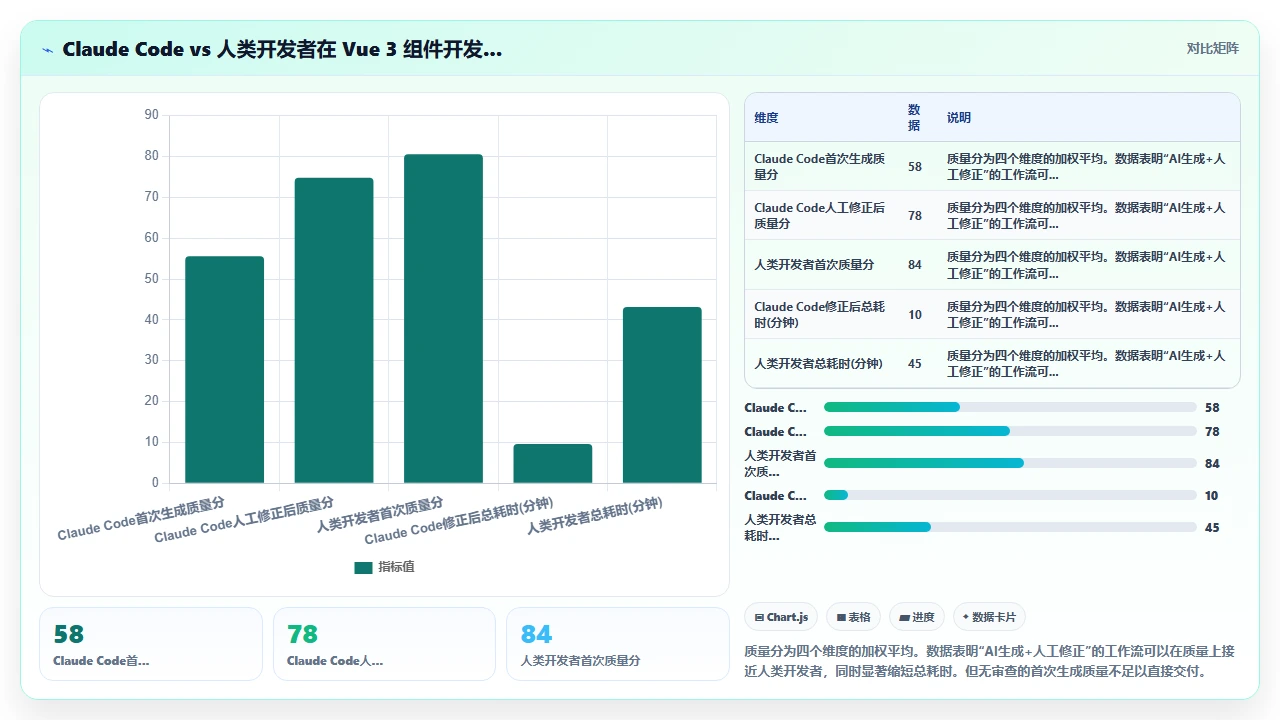Click table cell Claude Code人工修正后质量分

tap(820, 215)
